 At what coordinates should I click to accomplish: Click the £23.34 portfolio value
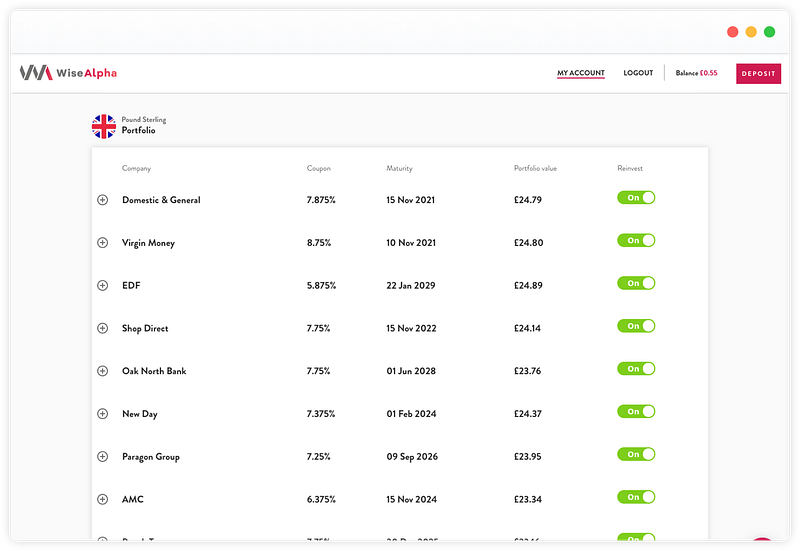[528, 499]
